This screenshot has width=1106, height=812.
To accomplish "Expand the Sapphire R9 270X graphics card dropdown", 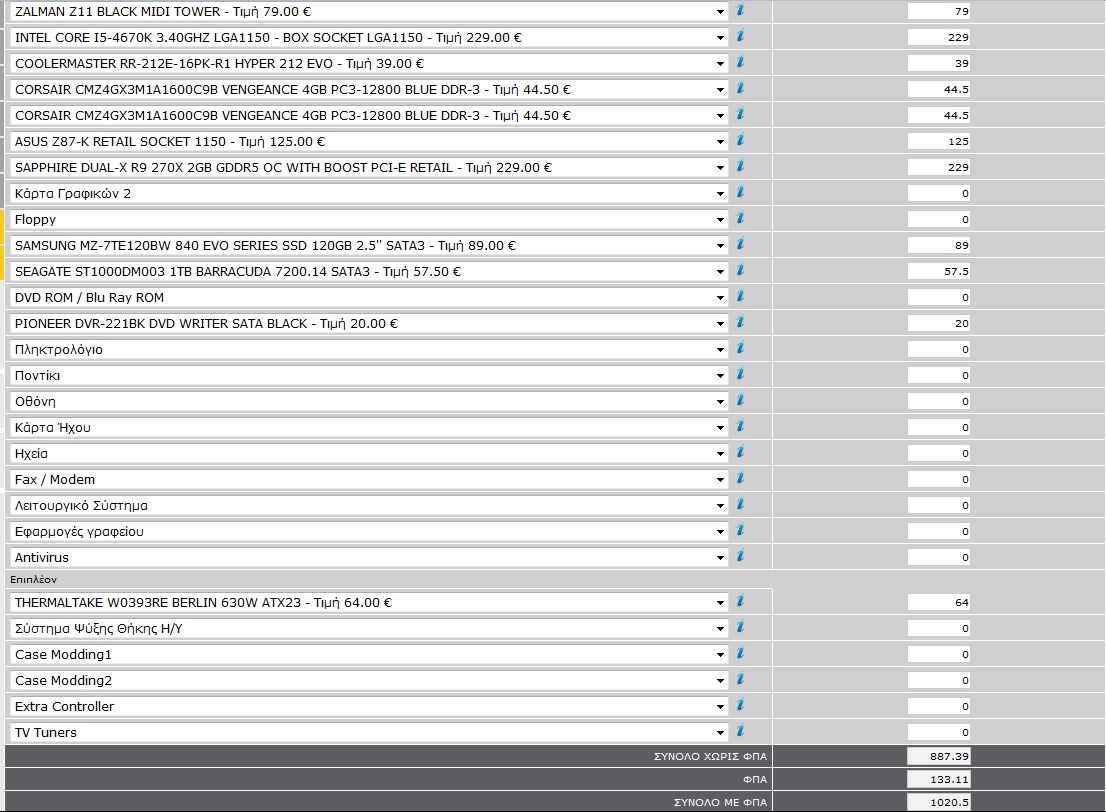I will click(x=368, y=168).
